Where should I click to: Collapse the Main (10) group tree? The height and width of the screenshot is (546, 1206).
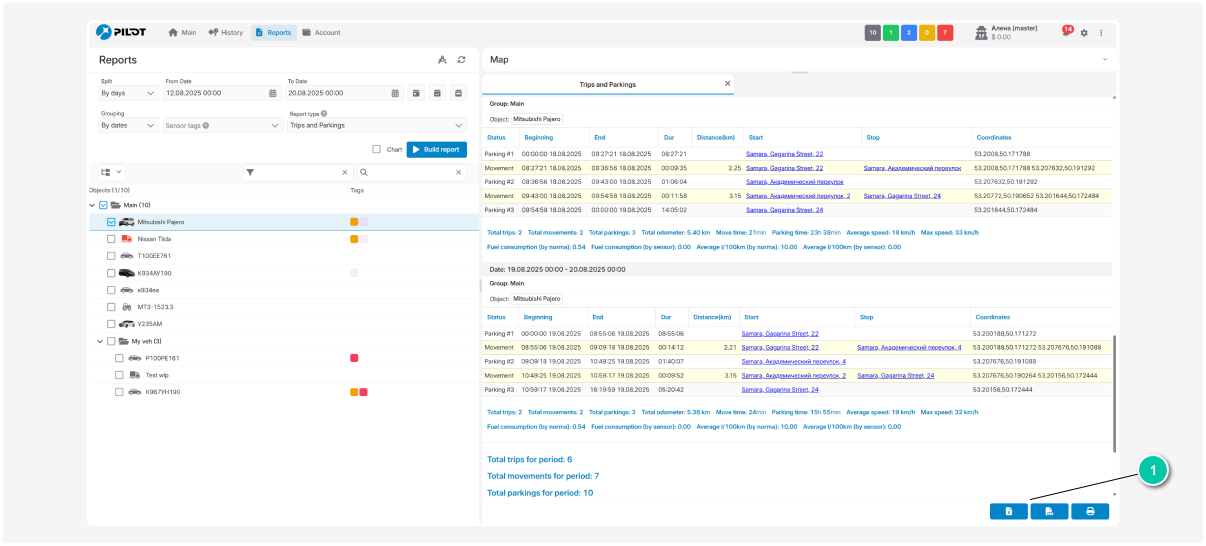point(92,205)
